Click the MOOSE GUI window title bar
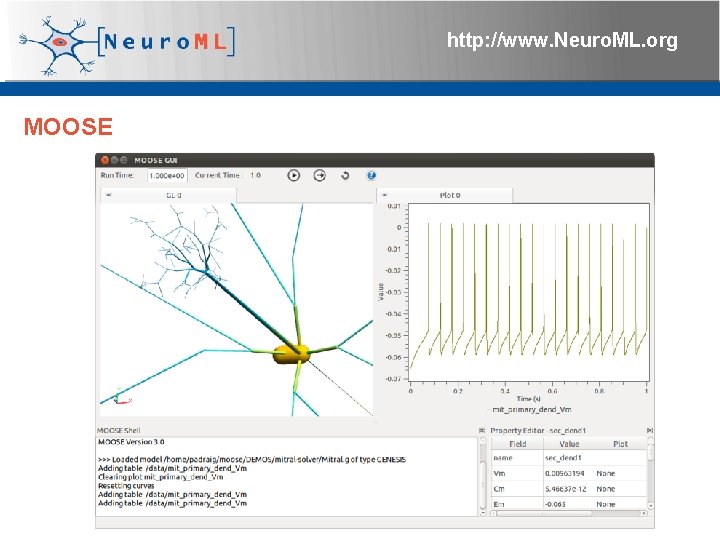This screenshot has width=720, height=540. (375, 160)
